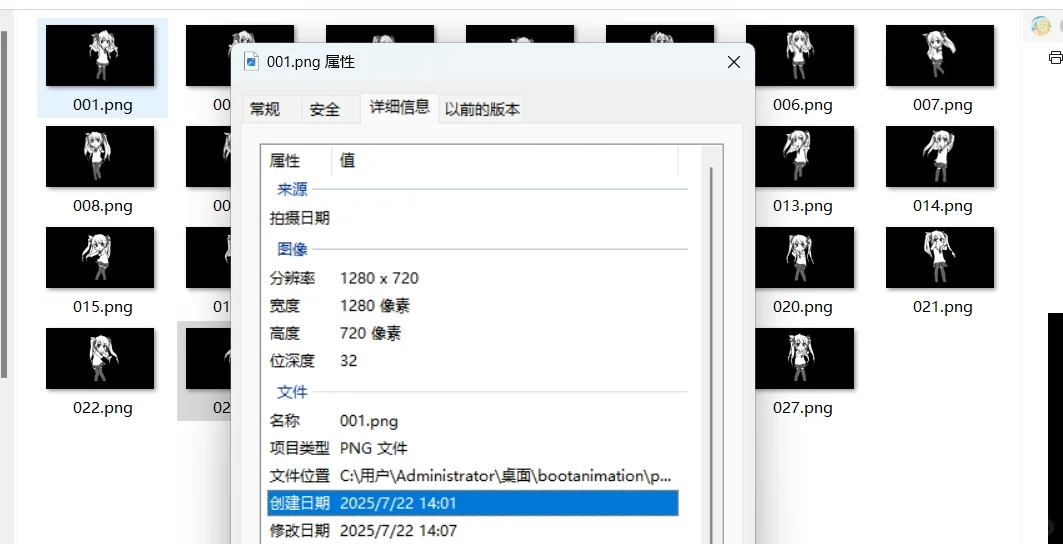Click the avatar icon in top right
The height and width of the screenshot is (544, 1063).
point(1041,26)
